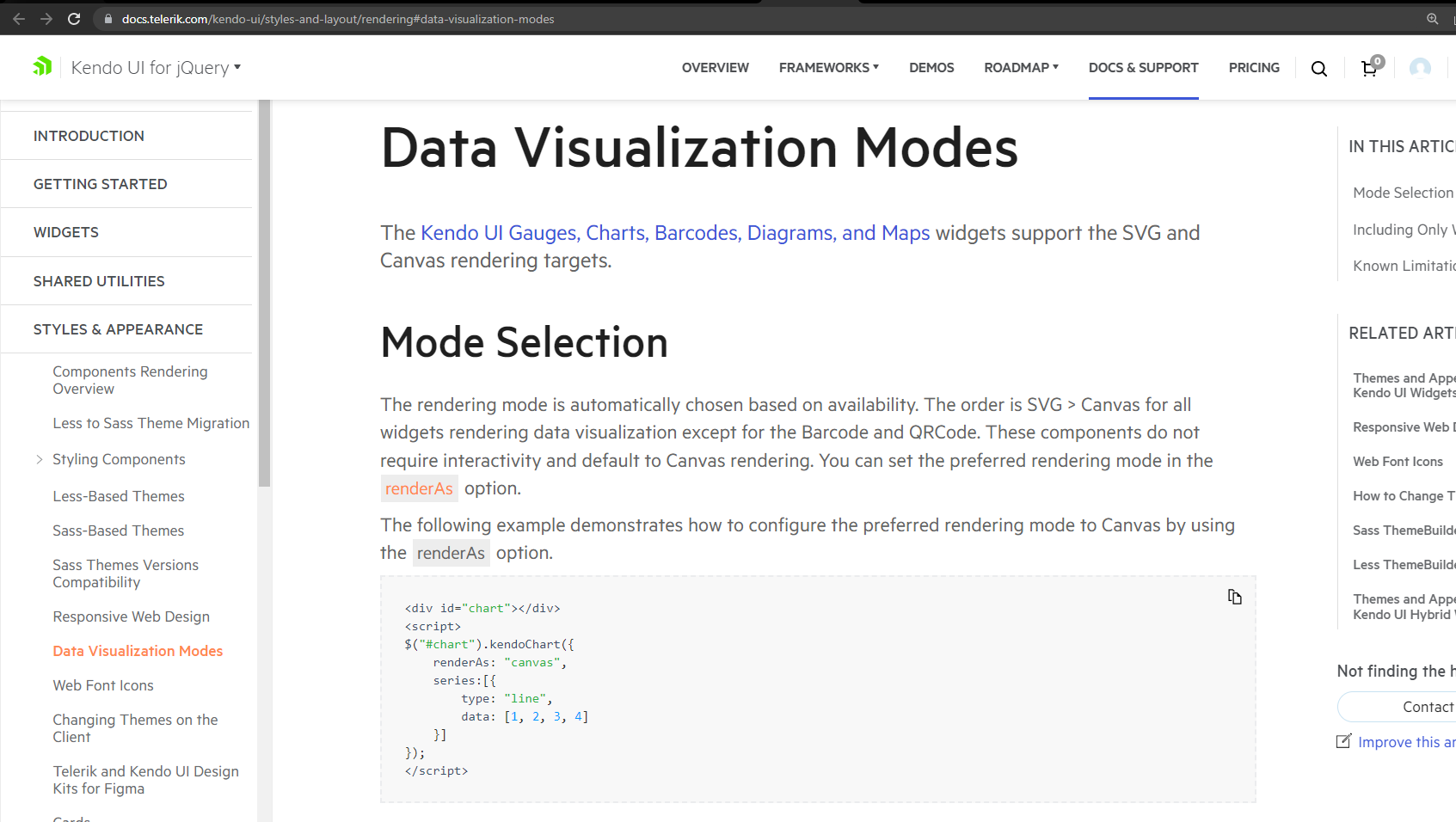Open Less-Based Themes page
1456x822 pixels.
tap(119, 496)
